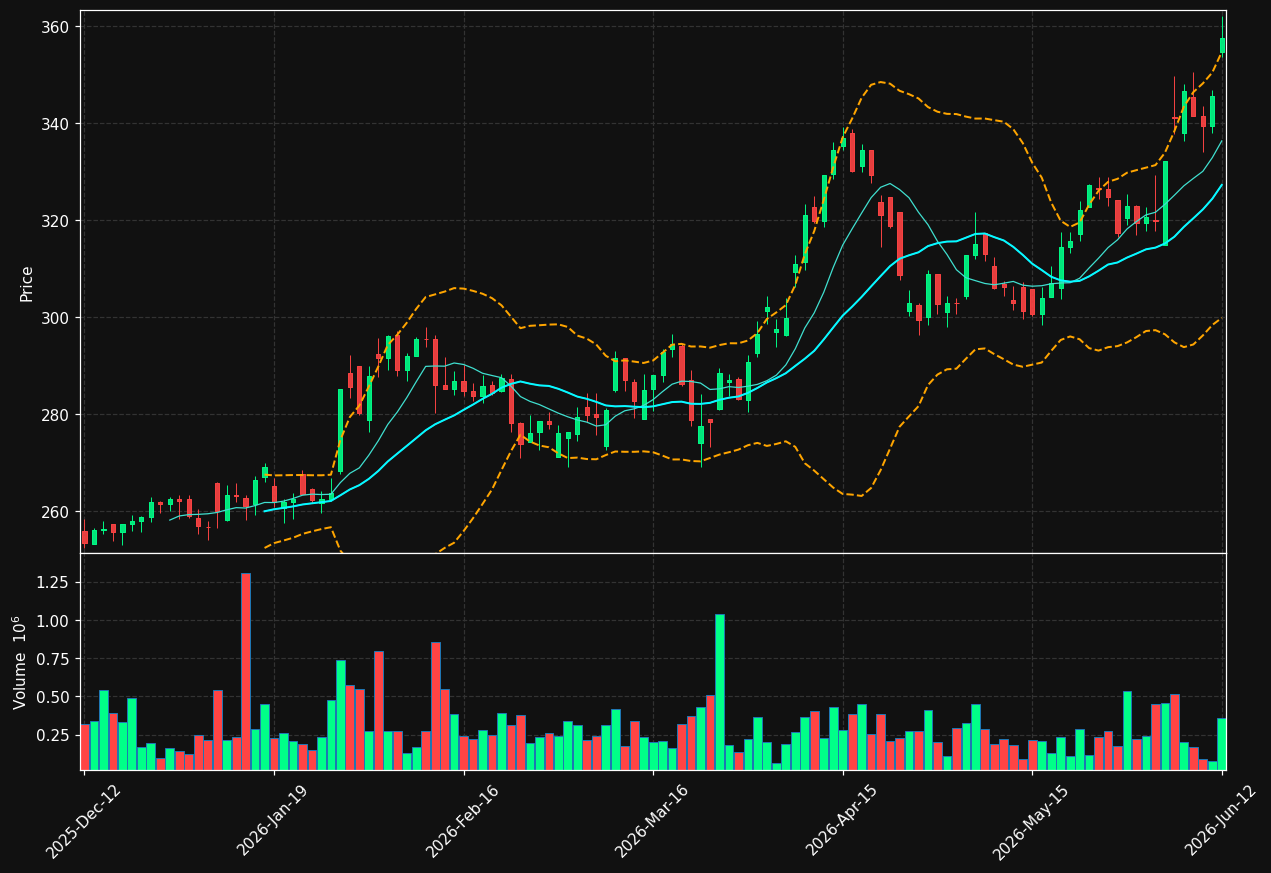The image size is (1271, 873).
Task: Click the 320 price axis label
Action: [55, 221]
